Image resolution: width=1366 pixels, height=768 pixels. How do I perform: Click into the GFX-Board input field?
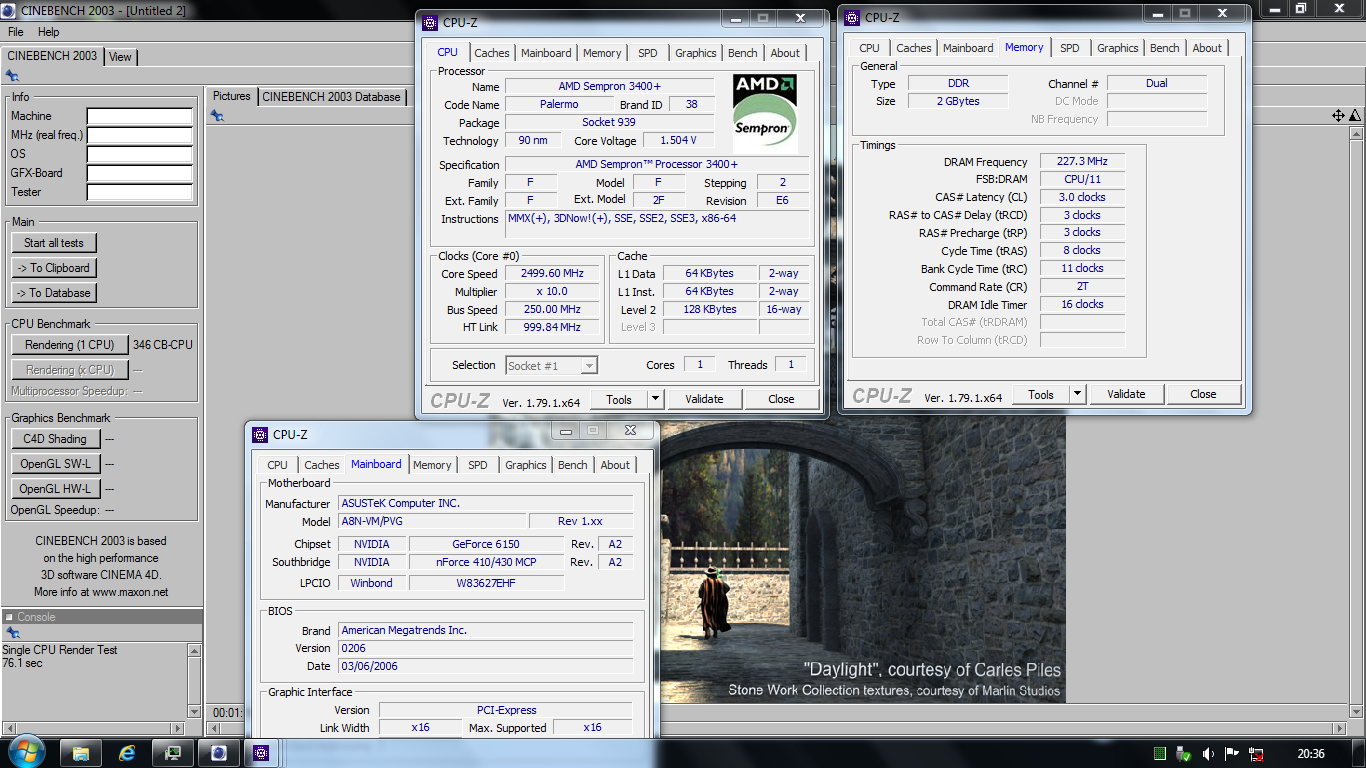pyautogui.click(x=140, y=173)
